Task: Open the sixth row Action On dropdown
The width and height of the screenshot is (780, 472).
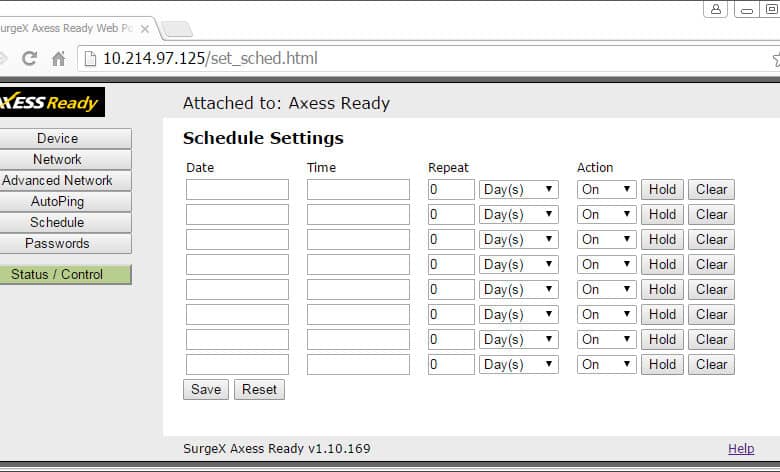Action: pos(606,314)
